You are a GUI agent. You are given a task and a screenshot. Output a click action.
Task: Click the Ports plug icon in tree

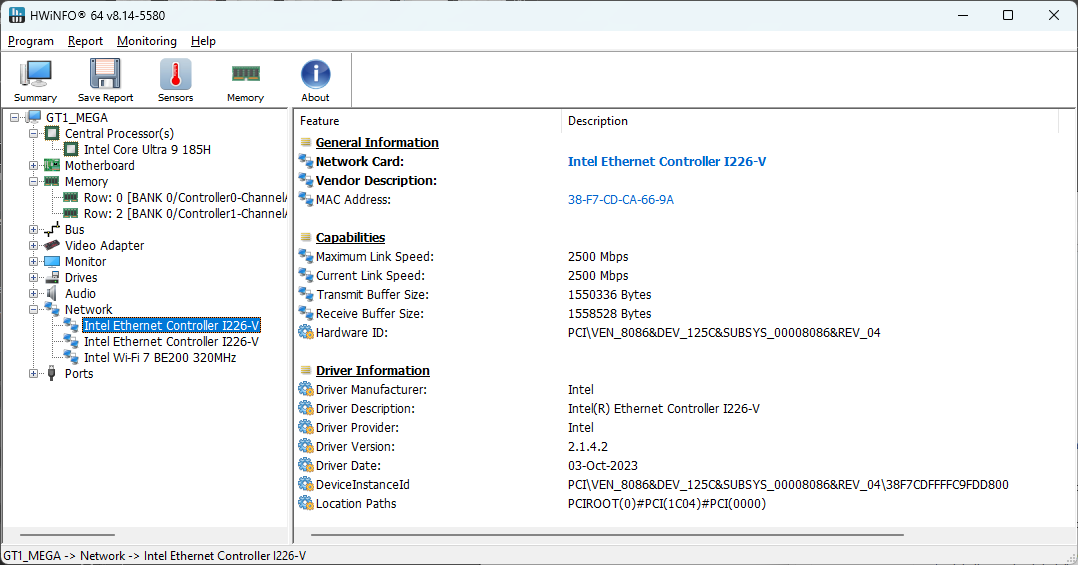coord(52,373)
